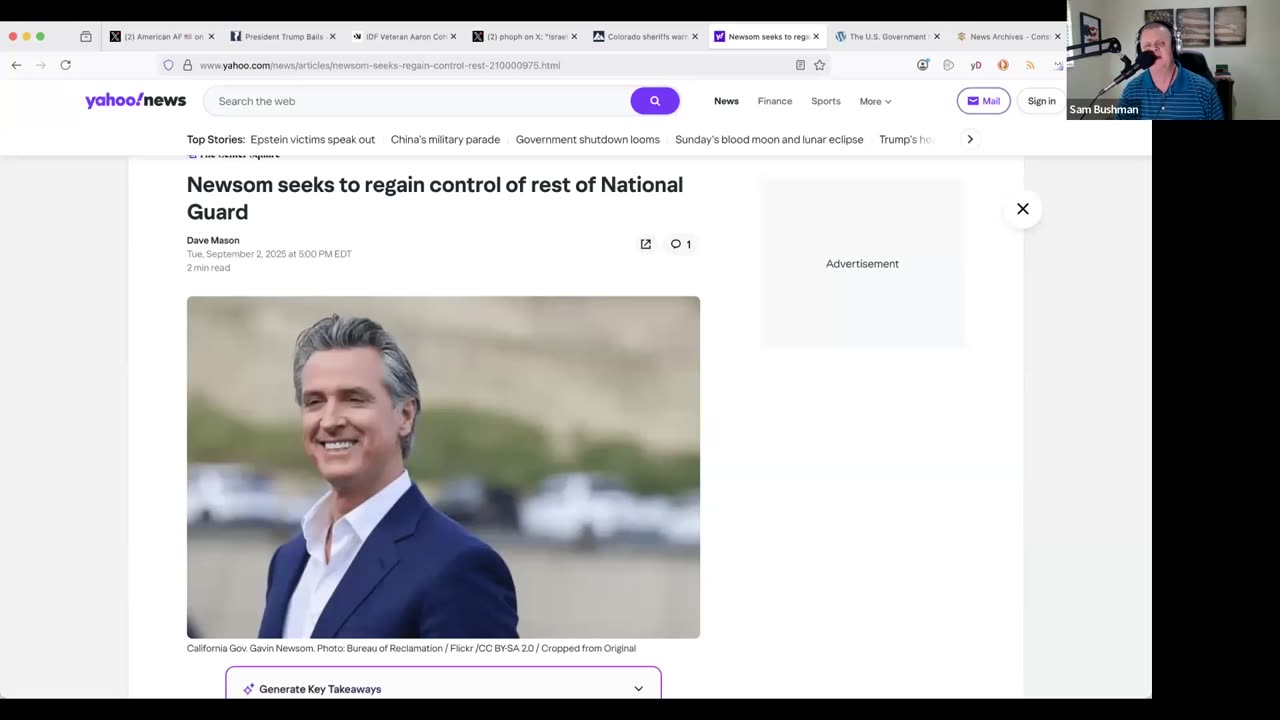Close the 'The U.S. Government' tab

click(936, 37)
